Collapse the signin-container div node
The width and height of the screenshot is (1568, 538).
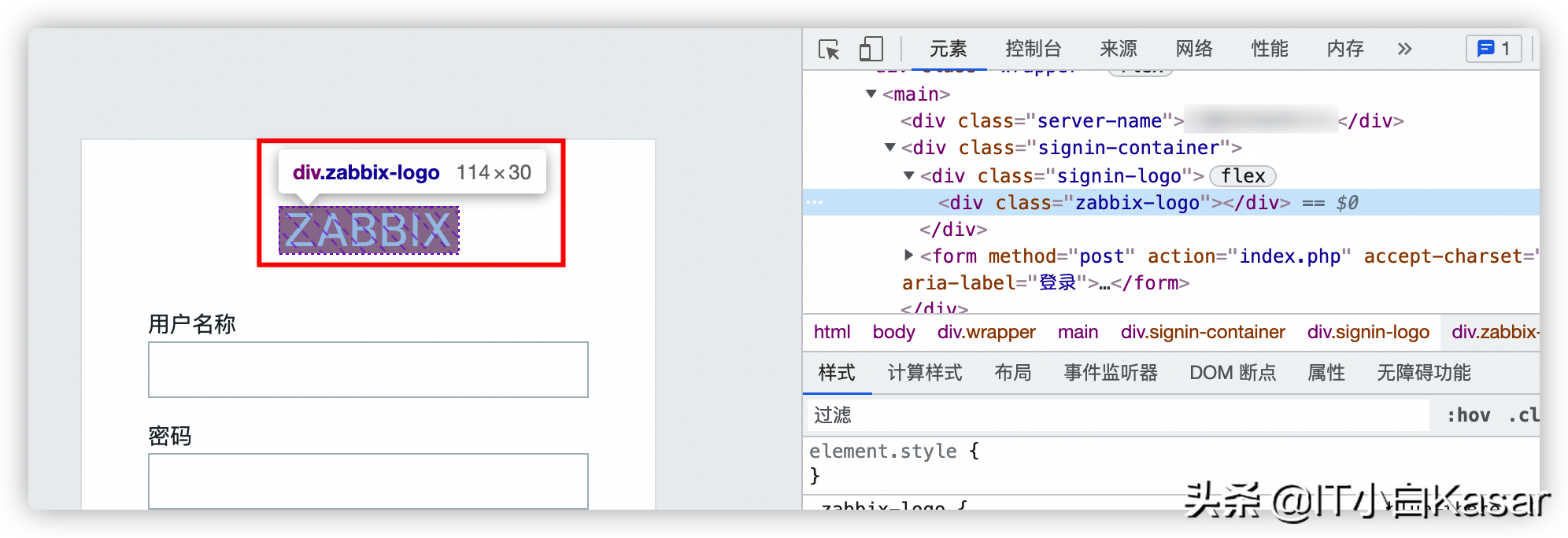click(x=889, y=148)
